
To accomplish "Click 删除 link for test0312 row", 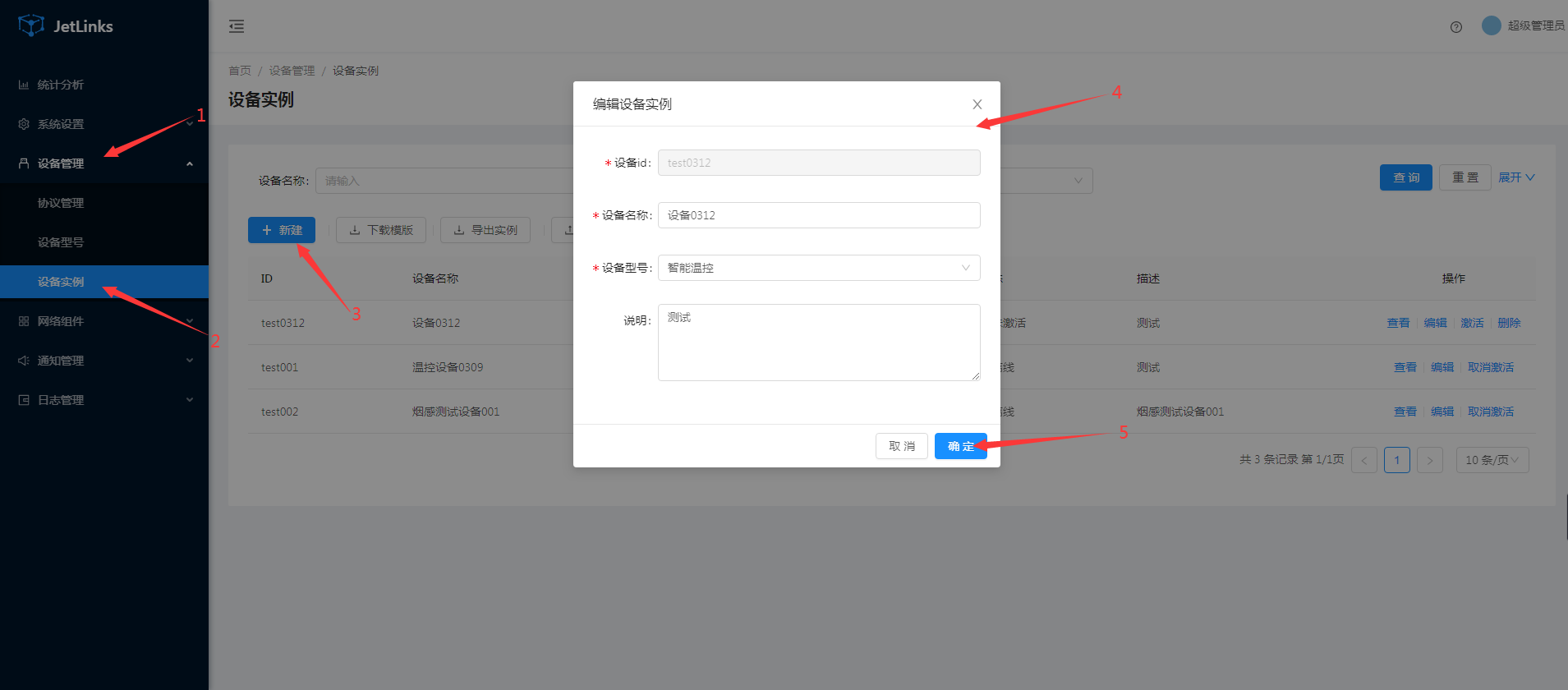I will tap(1508, 323).
